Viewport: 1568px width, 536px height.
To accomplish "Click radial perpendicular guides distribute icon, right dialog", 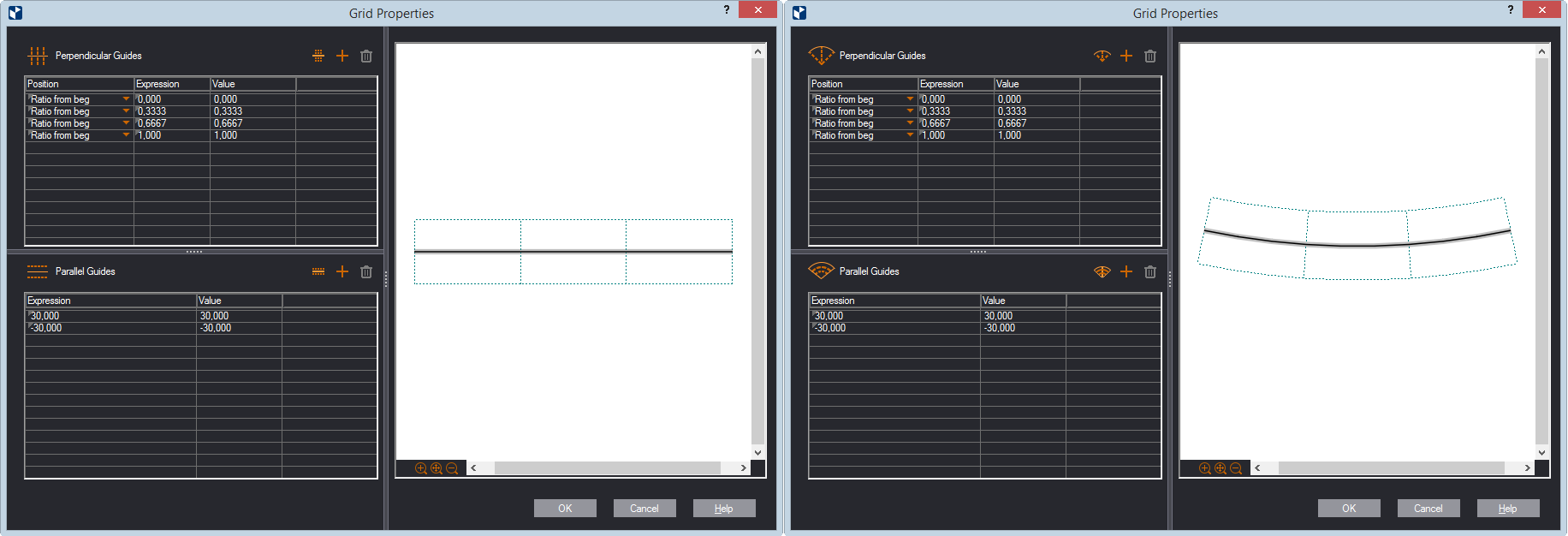I will click(x=1102, y=56).
